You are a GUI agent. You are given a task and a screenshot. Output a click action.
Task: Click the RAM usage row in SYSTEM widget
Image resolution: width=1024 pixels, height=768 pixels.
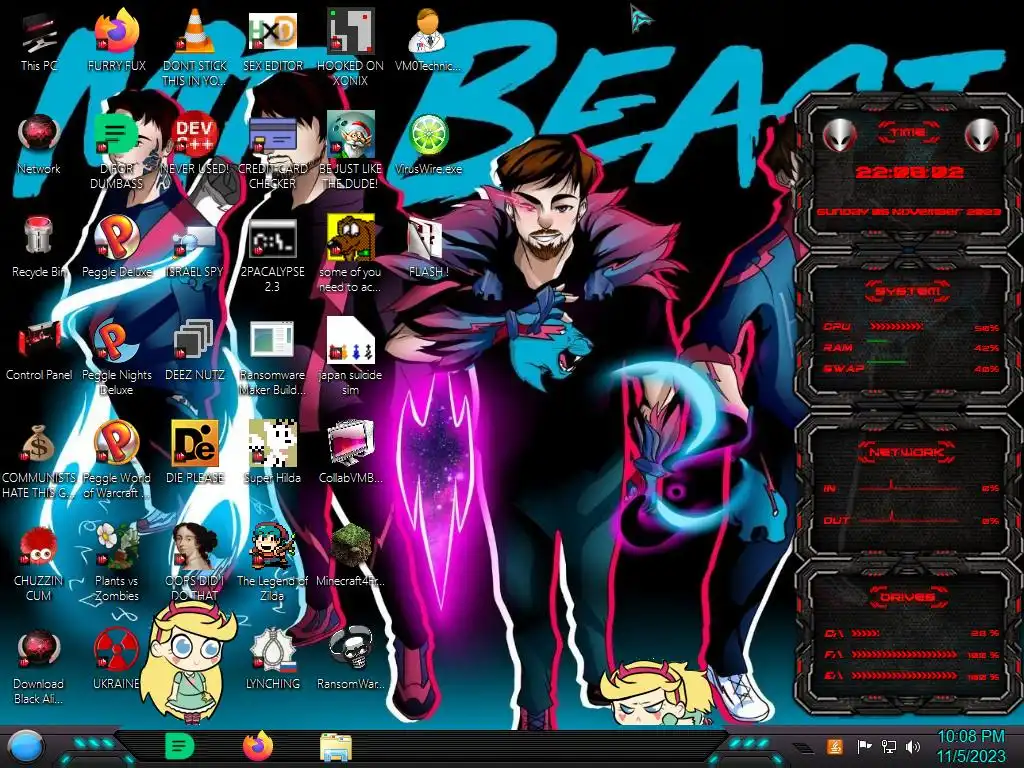pos(911,347)
